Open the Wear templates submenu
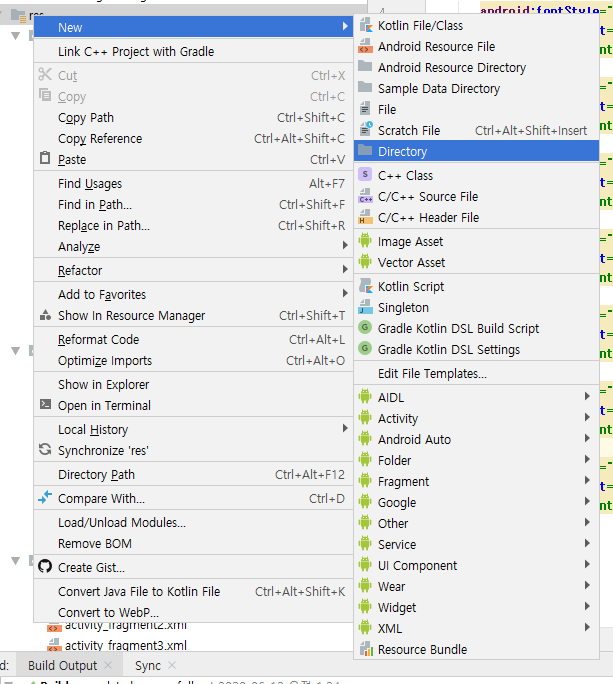The width and height of the screenshot is (613, 684). pyautogui.click(x=476, y=586)
